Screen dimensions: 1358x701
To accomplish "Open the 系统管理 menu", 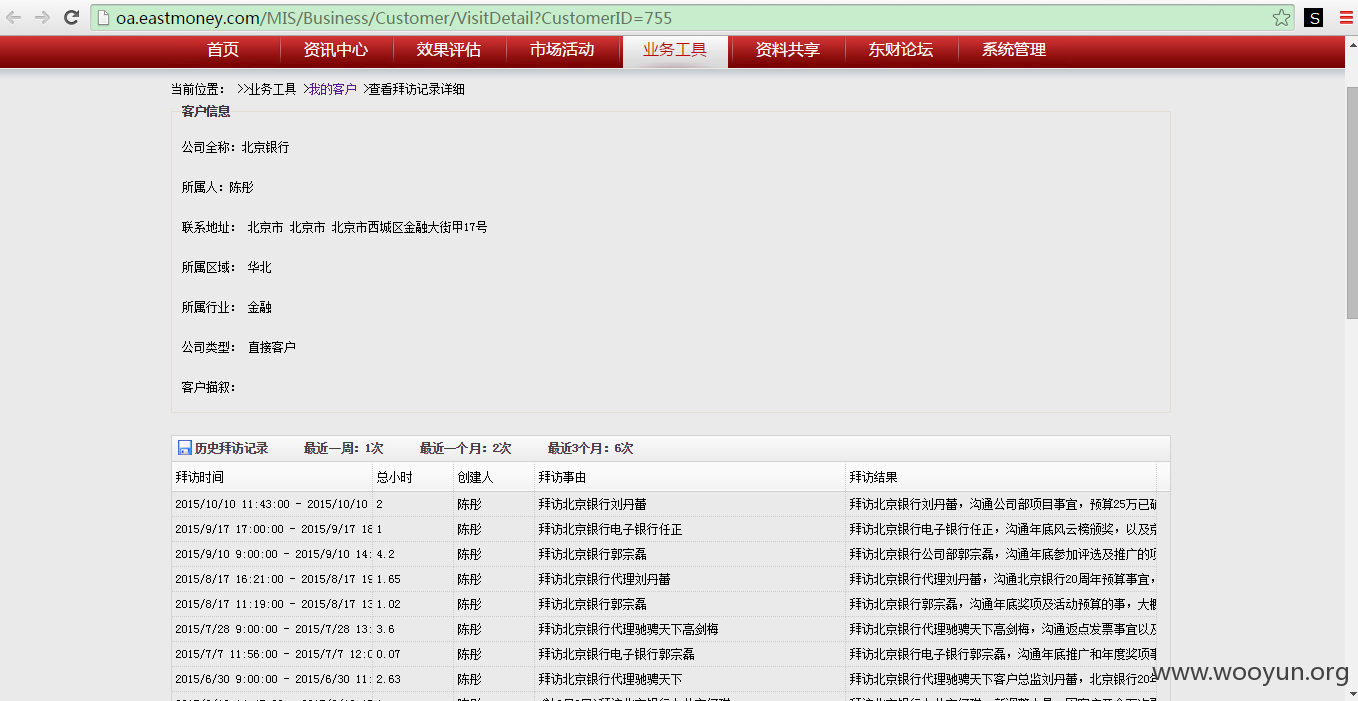I will click(x=1014, y=50).
